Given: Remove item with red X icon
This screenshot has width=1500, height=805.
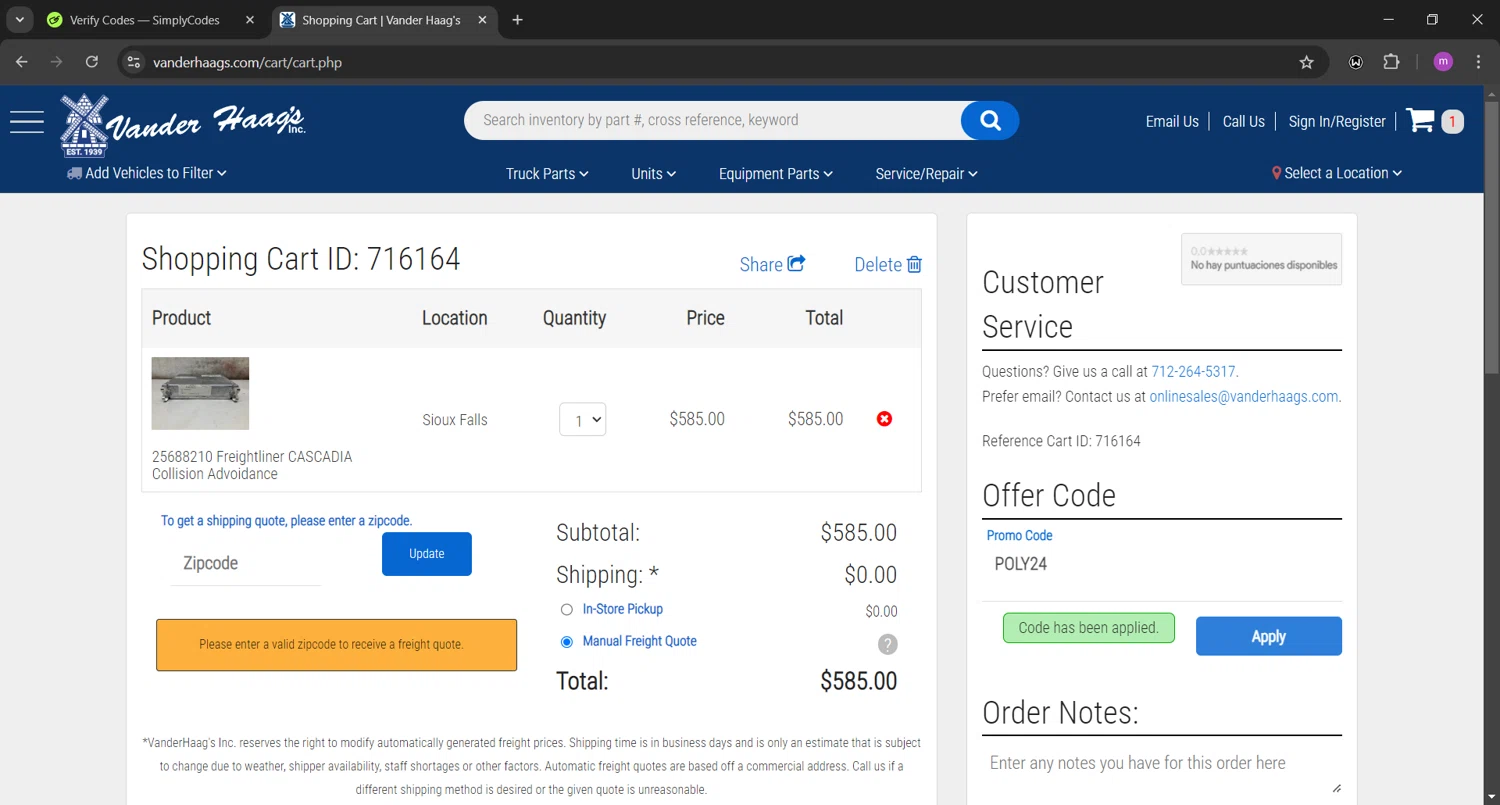Looking at the screenshot, I should point(884,419).
